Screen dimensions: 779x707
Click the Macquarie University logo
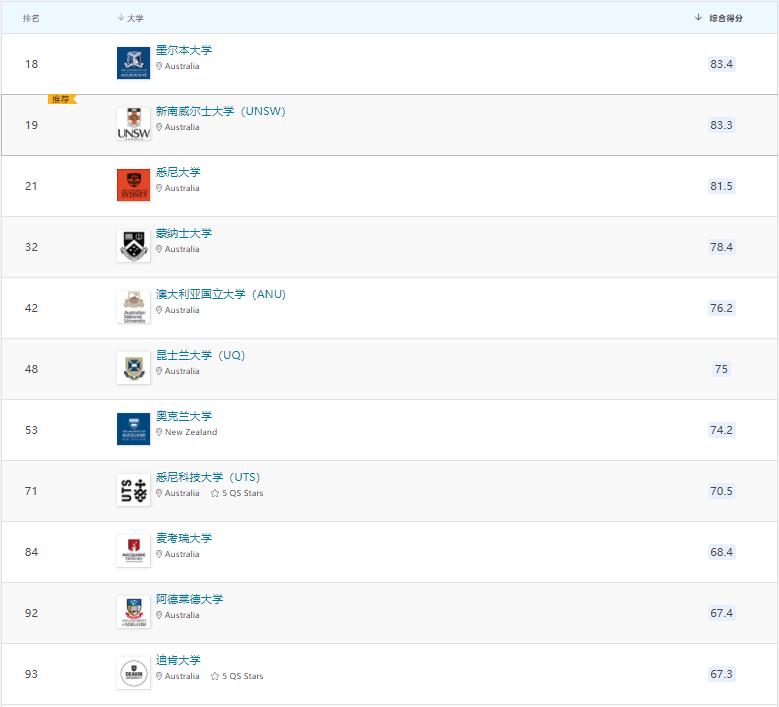133,551
